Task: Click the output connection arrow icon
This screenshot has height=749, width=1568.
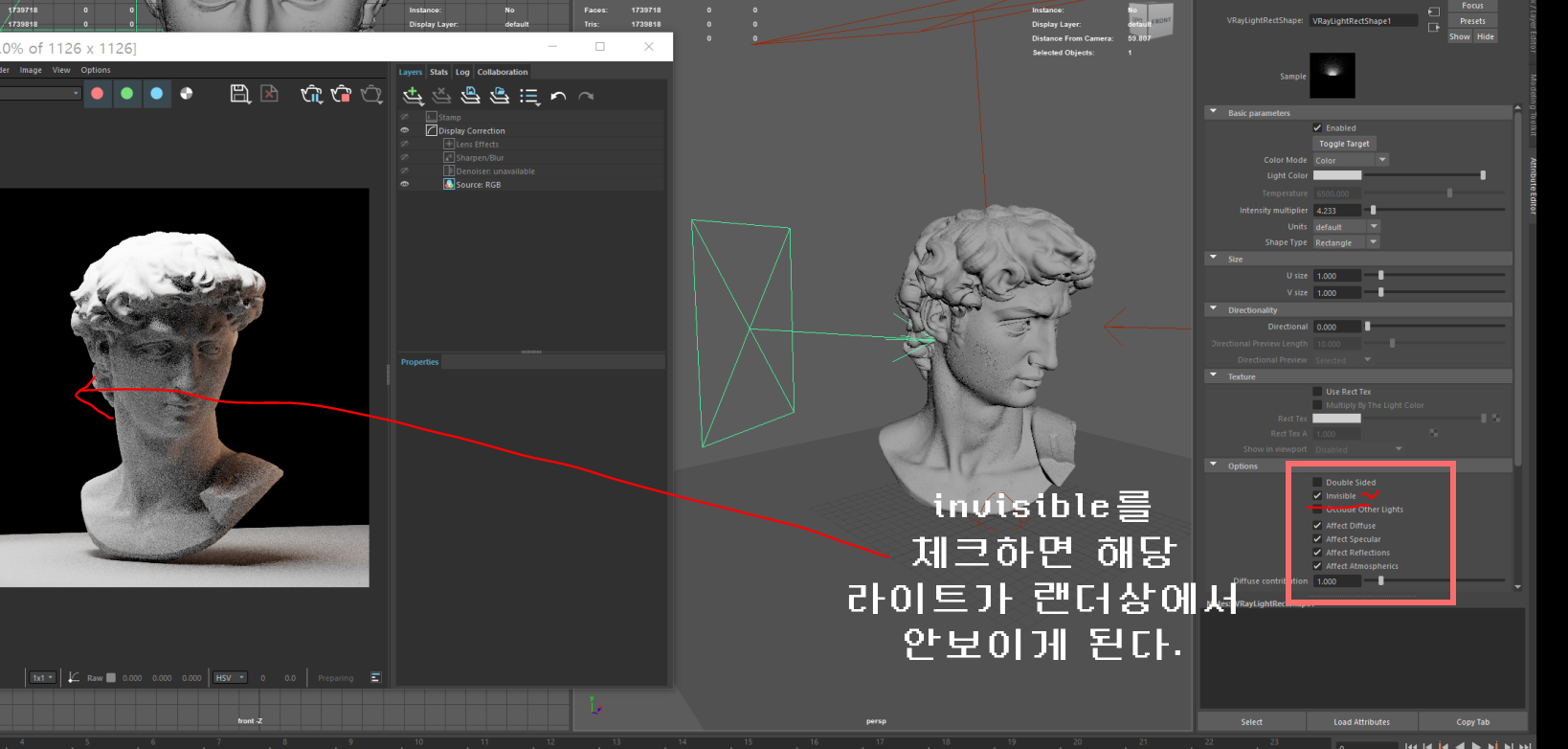Action: click(x=1433, y=28)
